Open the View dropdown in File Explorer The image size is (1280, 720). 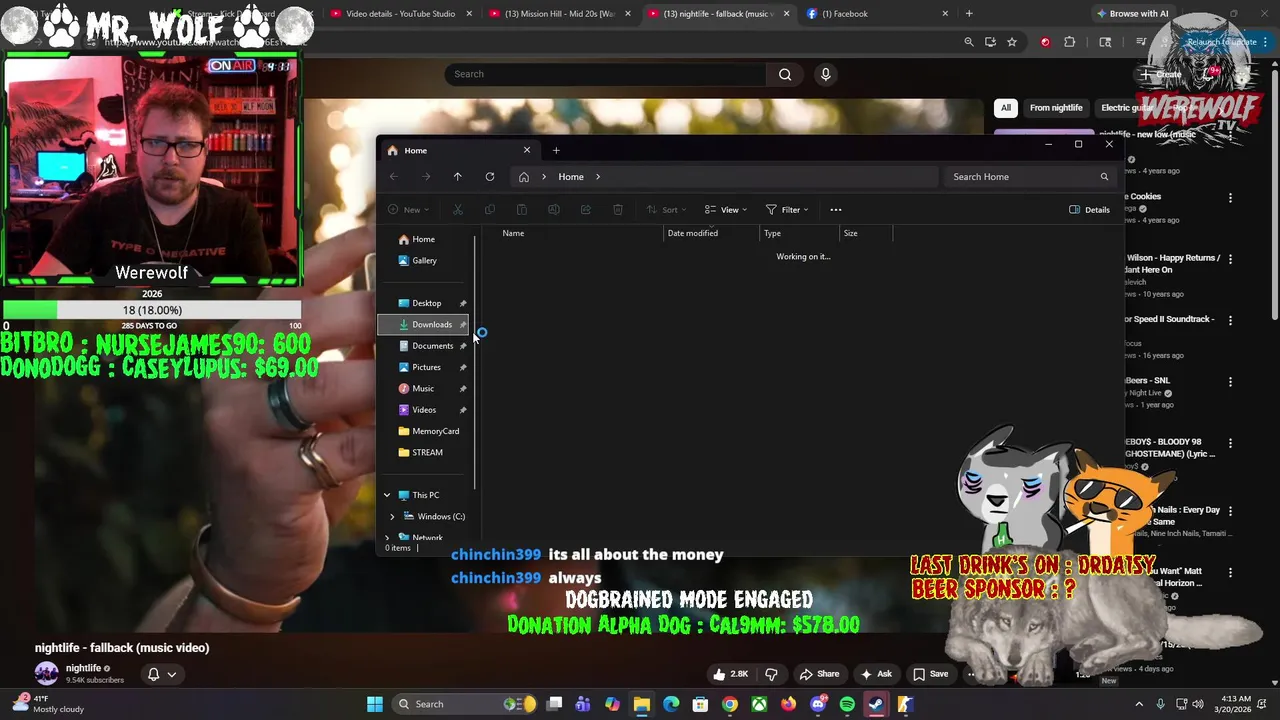(x=726, y=210)
